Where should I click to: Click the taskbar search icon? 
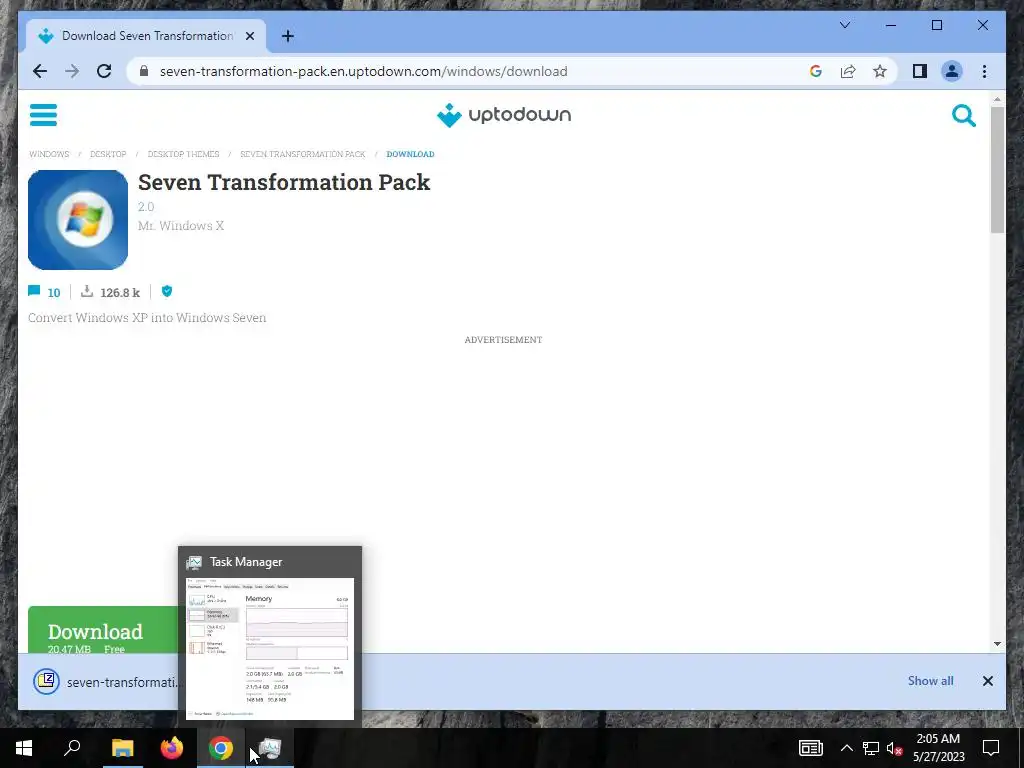coord(72,748)
